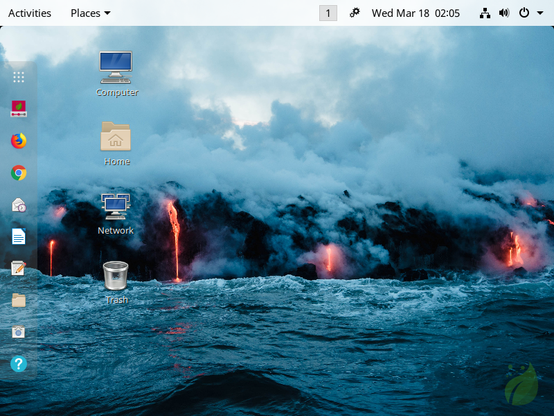Image resolution: width=554 pixels, height=416 pixels.
Task: Open the Files folder in the dock
Action: click(x=18, y=300)
